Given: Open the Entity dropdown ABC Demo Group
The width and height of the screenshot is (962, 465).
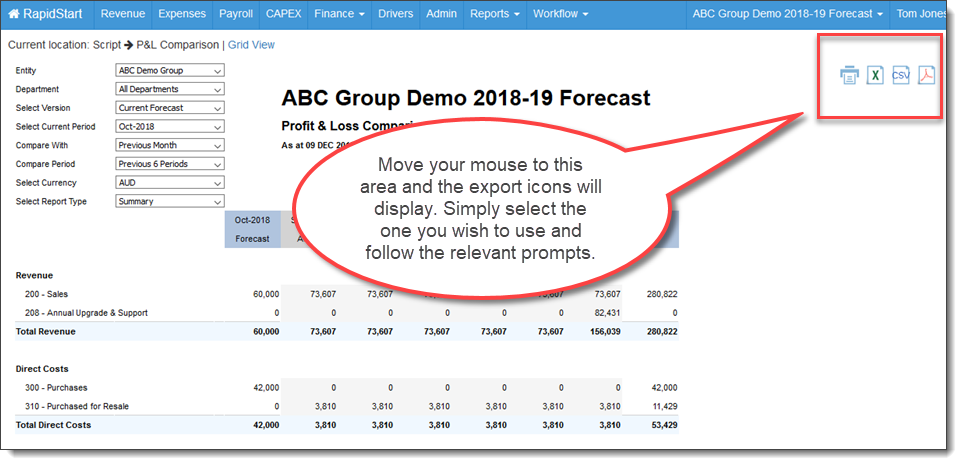Looking at the screenshot, I should click(x=170, y=71).
